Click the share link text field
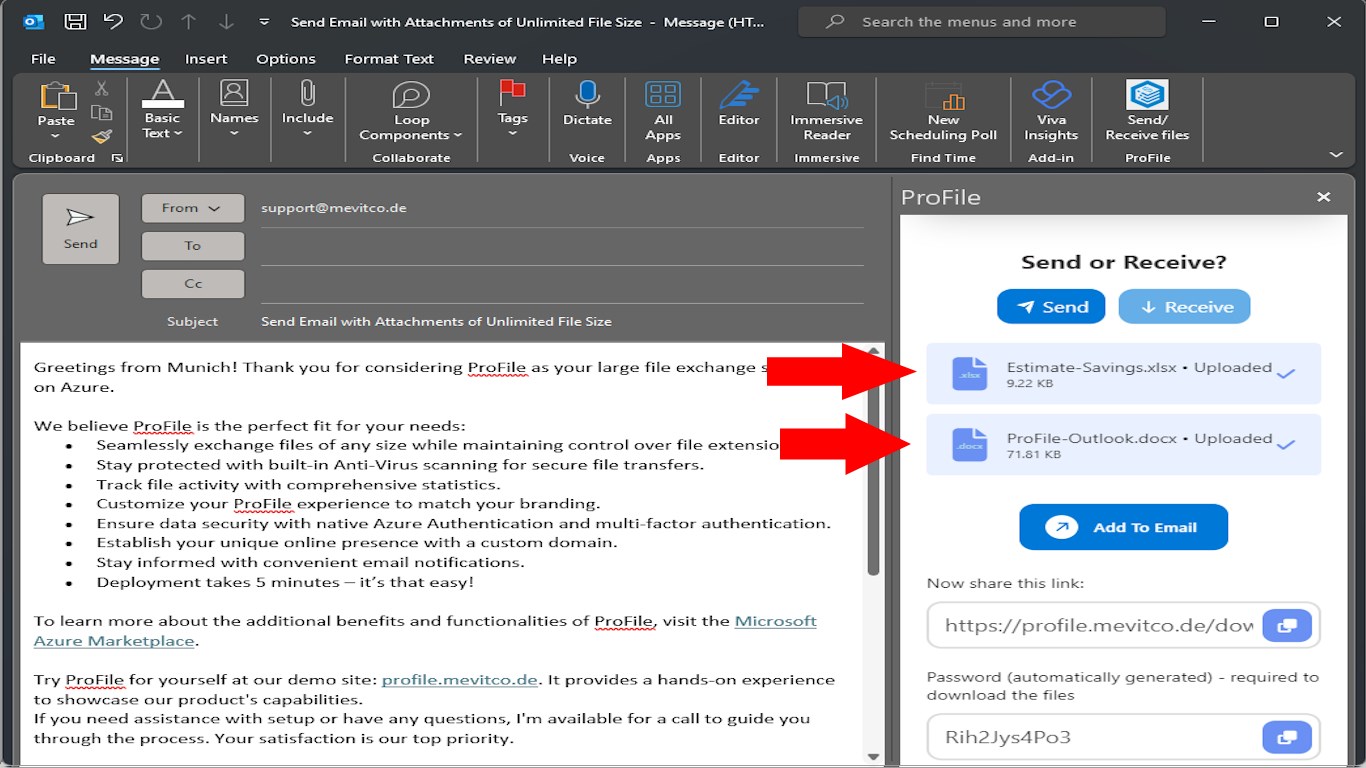1366x768 pixels. point(1098,625)
